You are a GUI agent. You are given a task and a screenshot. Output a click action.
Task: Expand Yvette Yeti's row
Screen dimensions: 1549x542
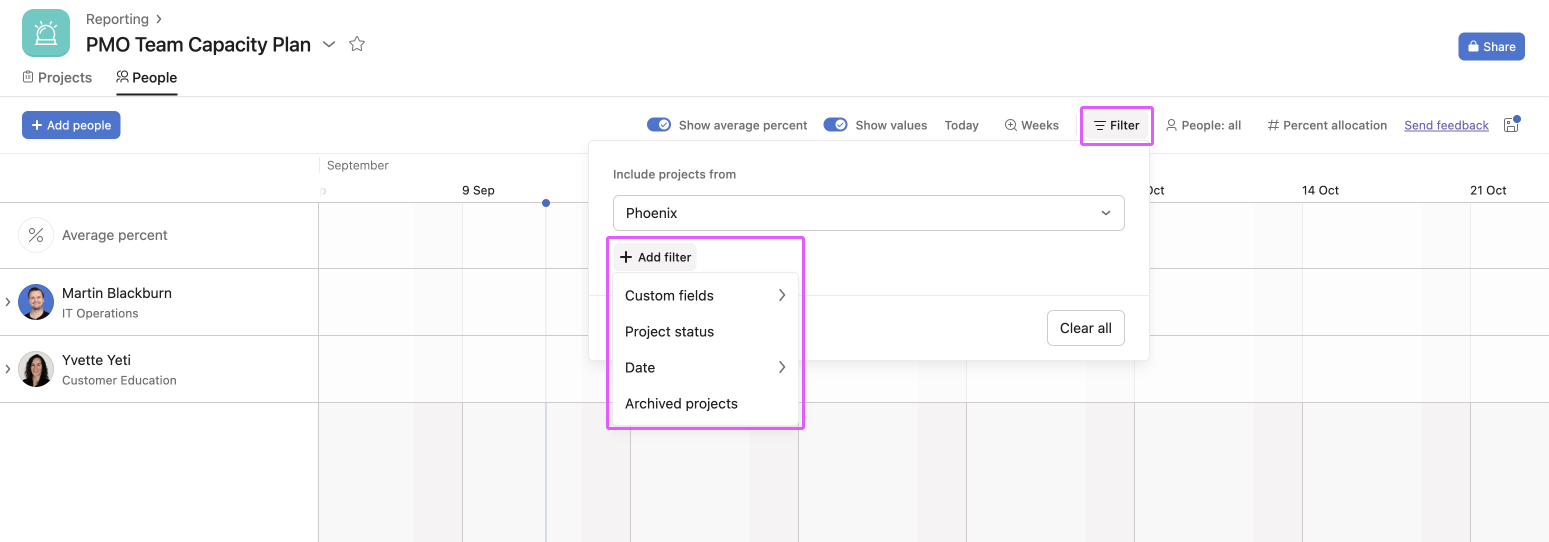click(8, 369)
